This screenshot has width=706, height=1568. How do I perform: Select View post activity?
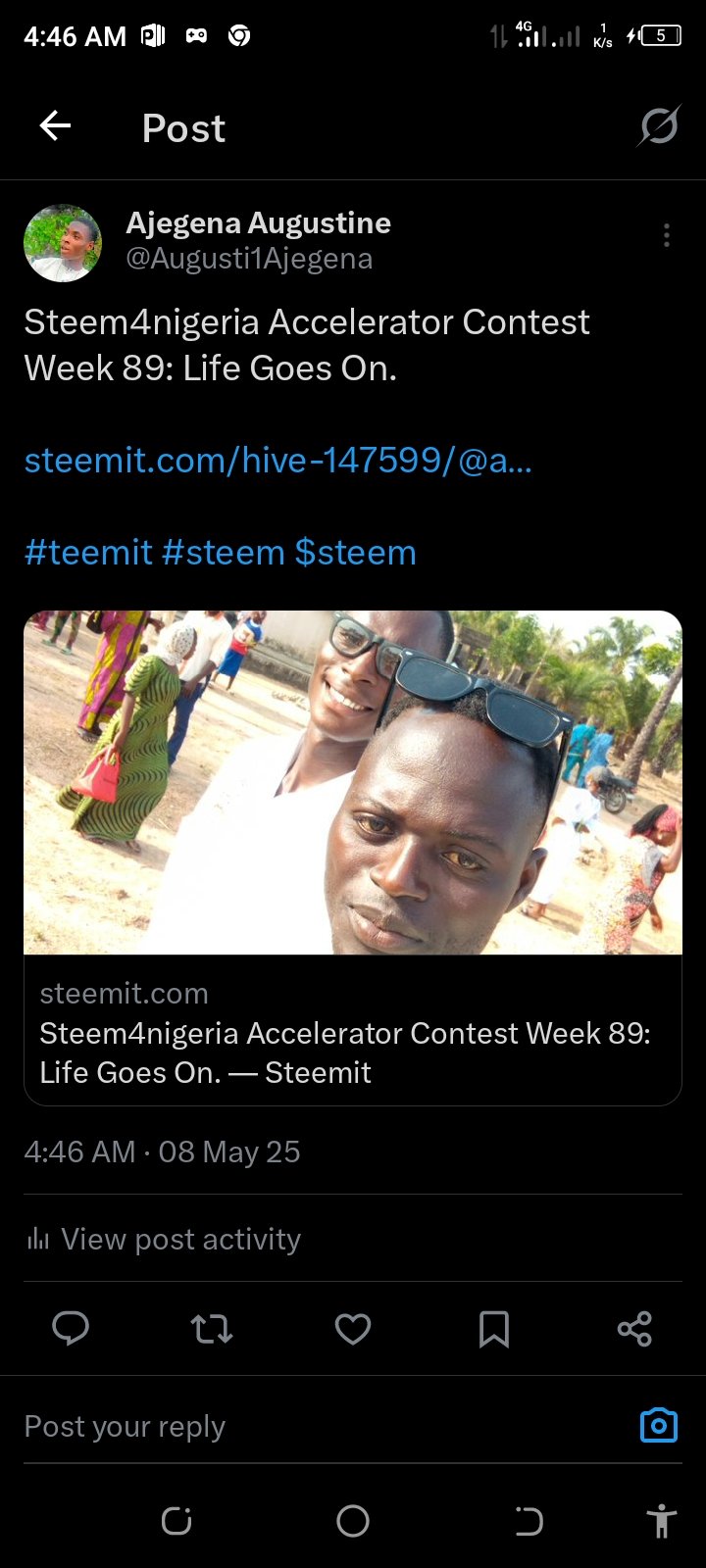point(163,1239)
